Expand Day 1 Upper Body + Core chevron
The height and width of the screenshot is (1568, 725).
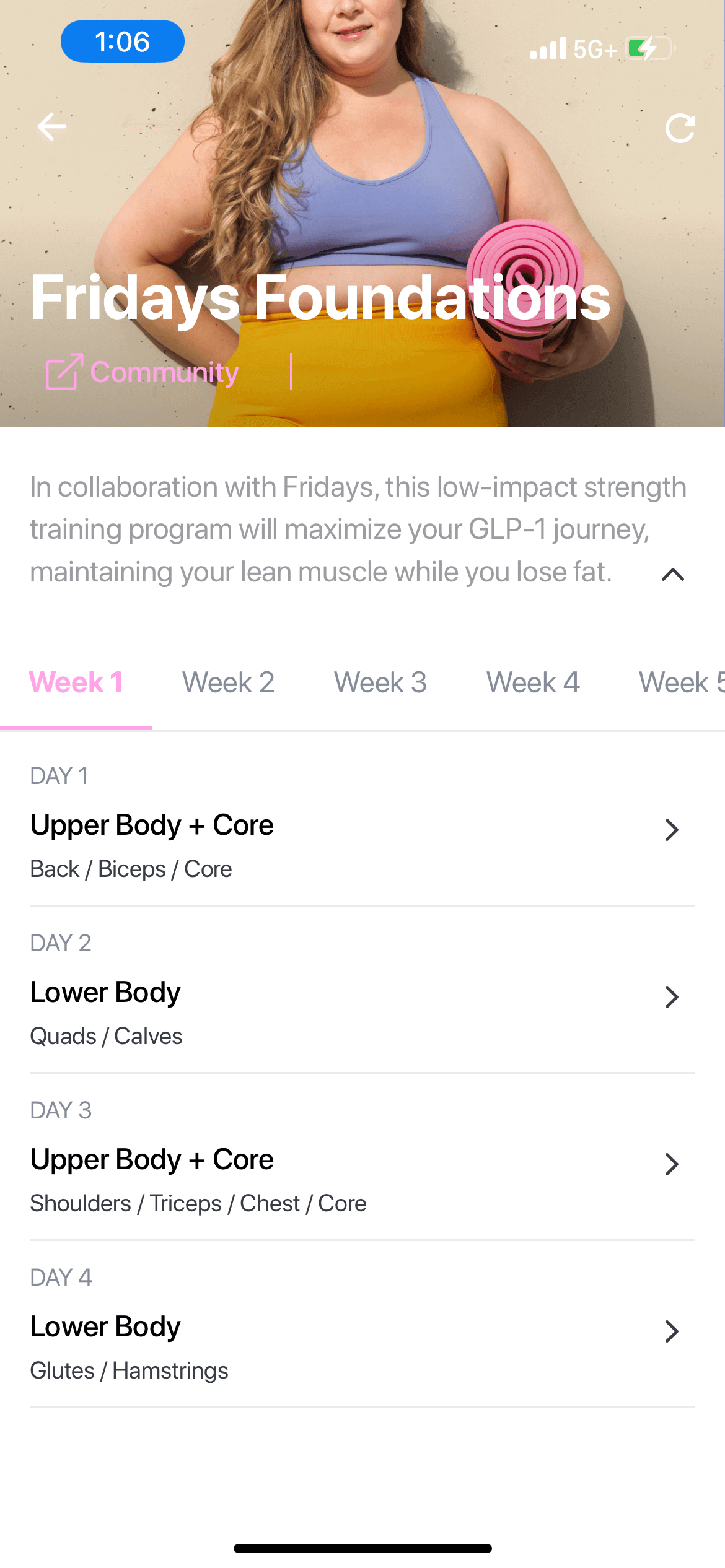pos(672,830)
